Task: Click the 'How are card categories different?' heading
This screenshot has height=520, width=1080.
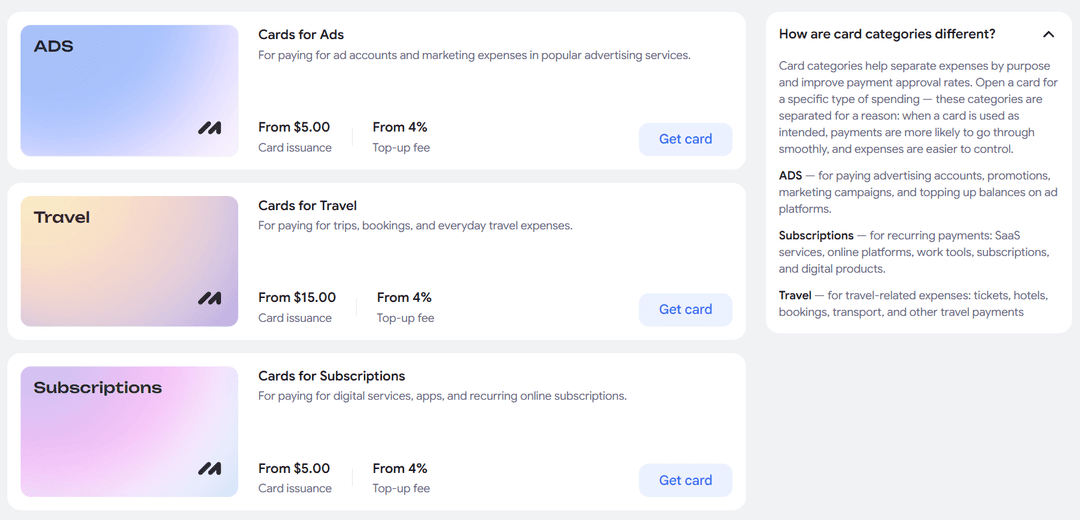Action: point(887,34)
